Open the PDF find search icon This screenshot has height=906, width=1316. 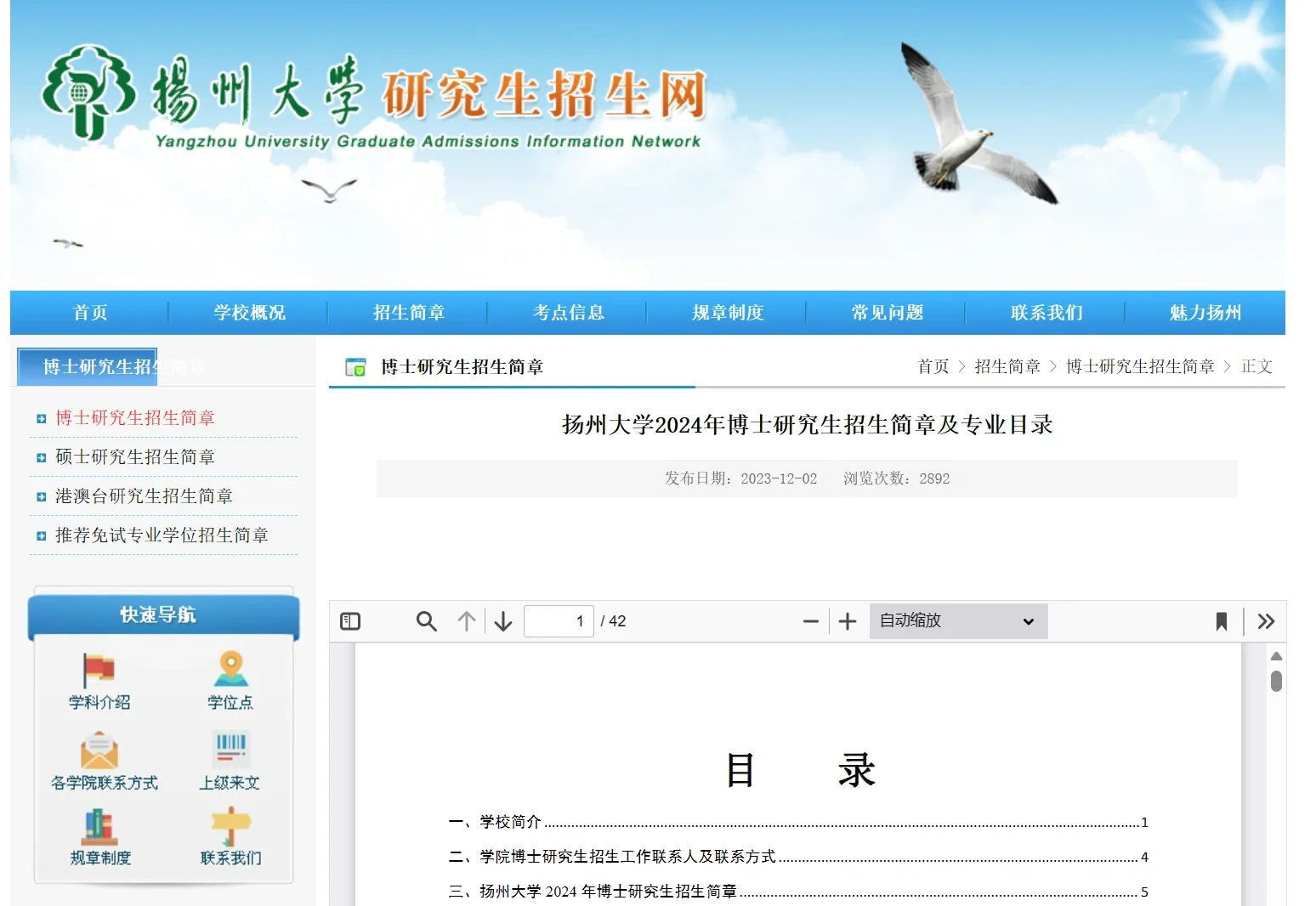[427, 621]
